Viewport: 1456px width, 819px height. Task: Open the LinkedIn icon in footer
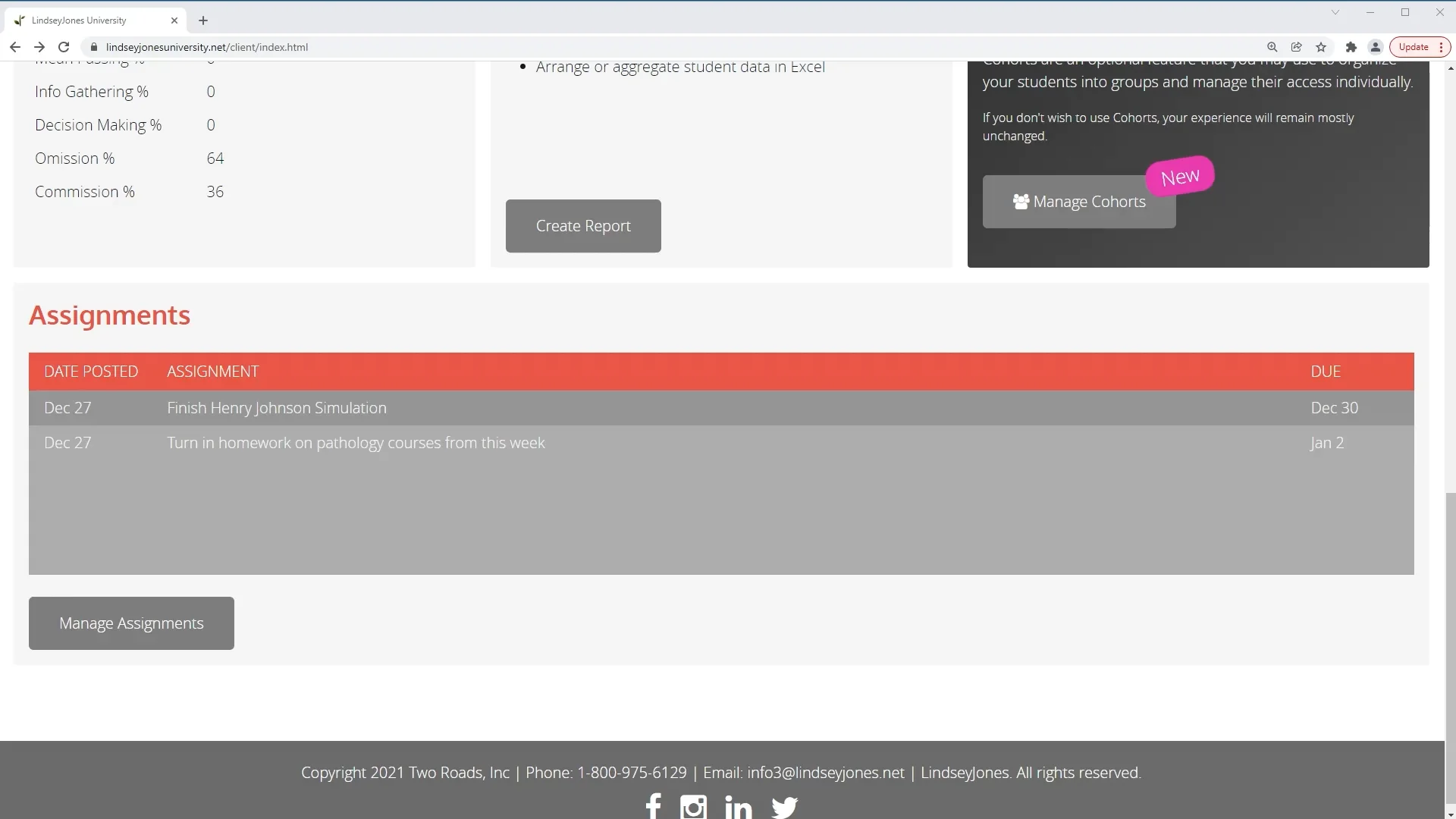[x=738, y=807]
